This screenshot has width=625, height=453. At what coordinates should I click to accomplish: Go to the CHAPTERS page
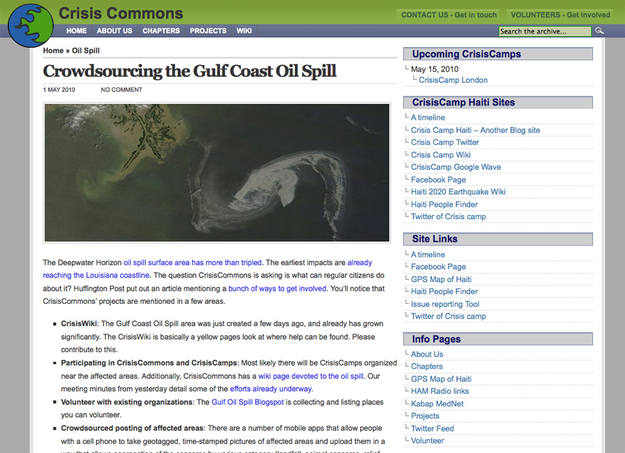click(161, 31)
